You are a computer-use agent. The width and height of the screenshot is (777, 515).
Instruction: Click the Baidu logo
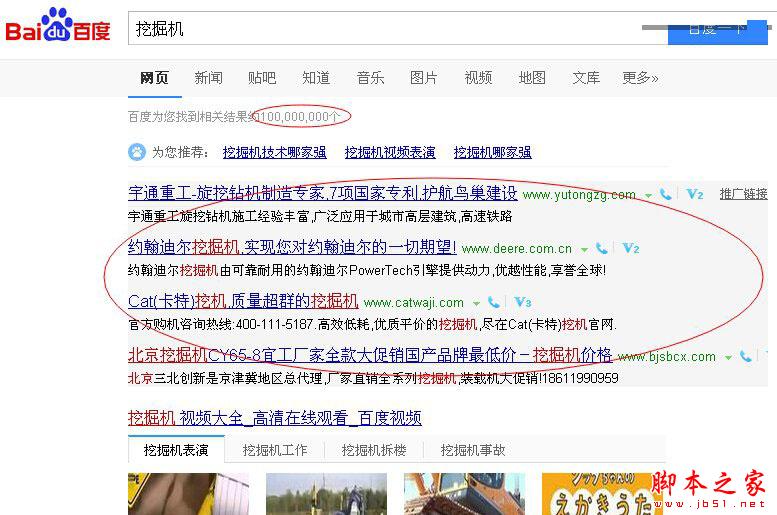pos(57,25)
